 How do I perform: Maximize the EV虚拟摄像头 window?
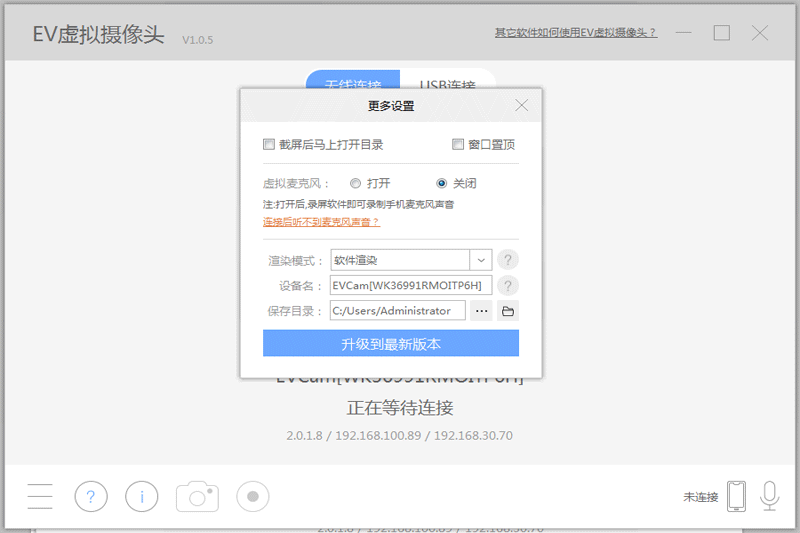point(721,33)
